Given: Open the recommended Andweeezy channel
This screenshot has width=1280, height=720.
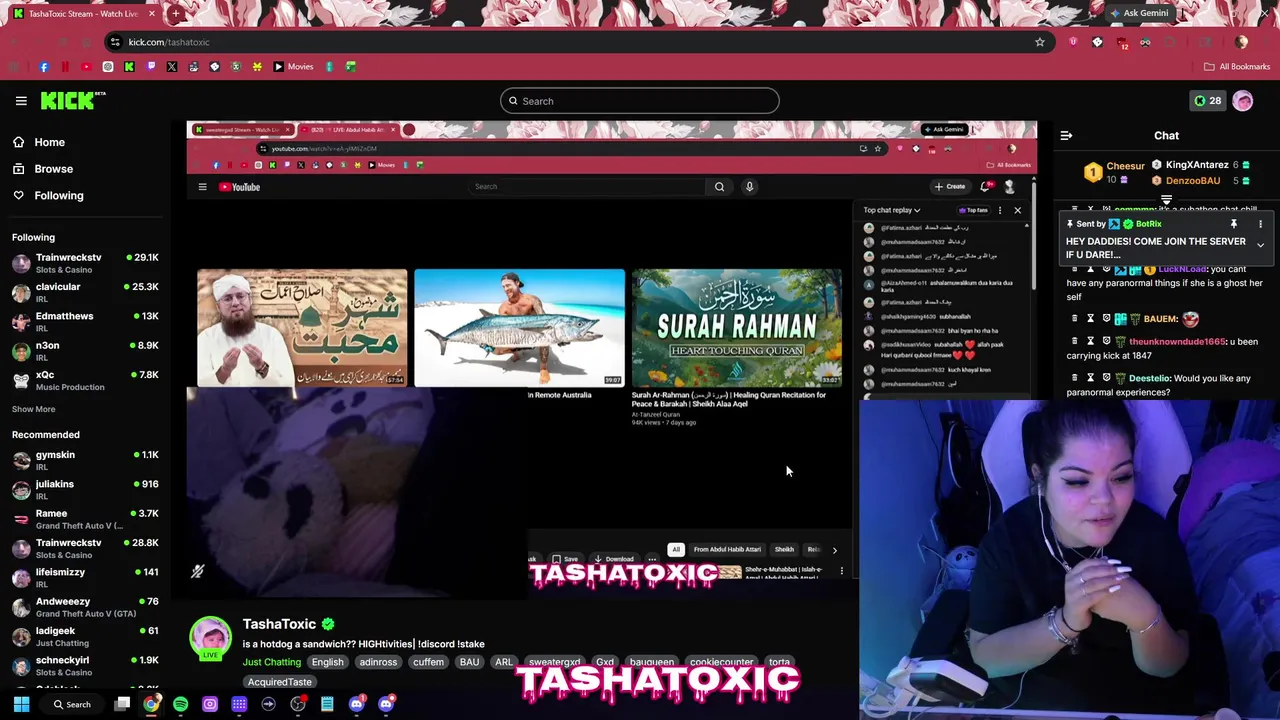Looking at the screenshot, I should point(85,607).
